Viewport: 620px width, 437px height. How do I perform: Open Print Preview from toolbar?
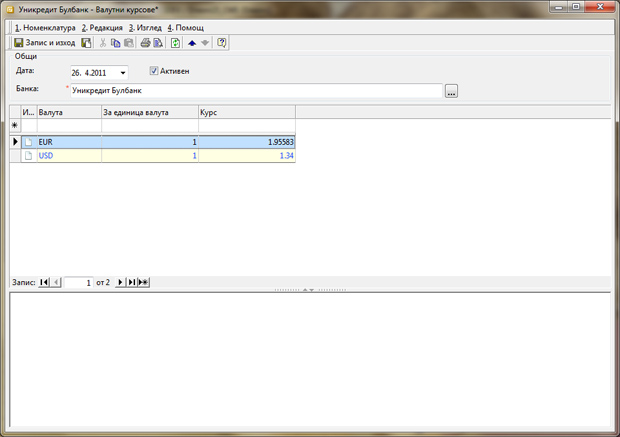pos(158,43)
